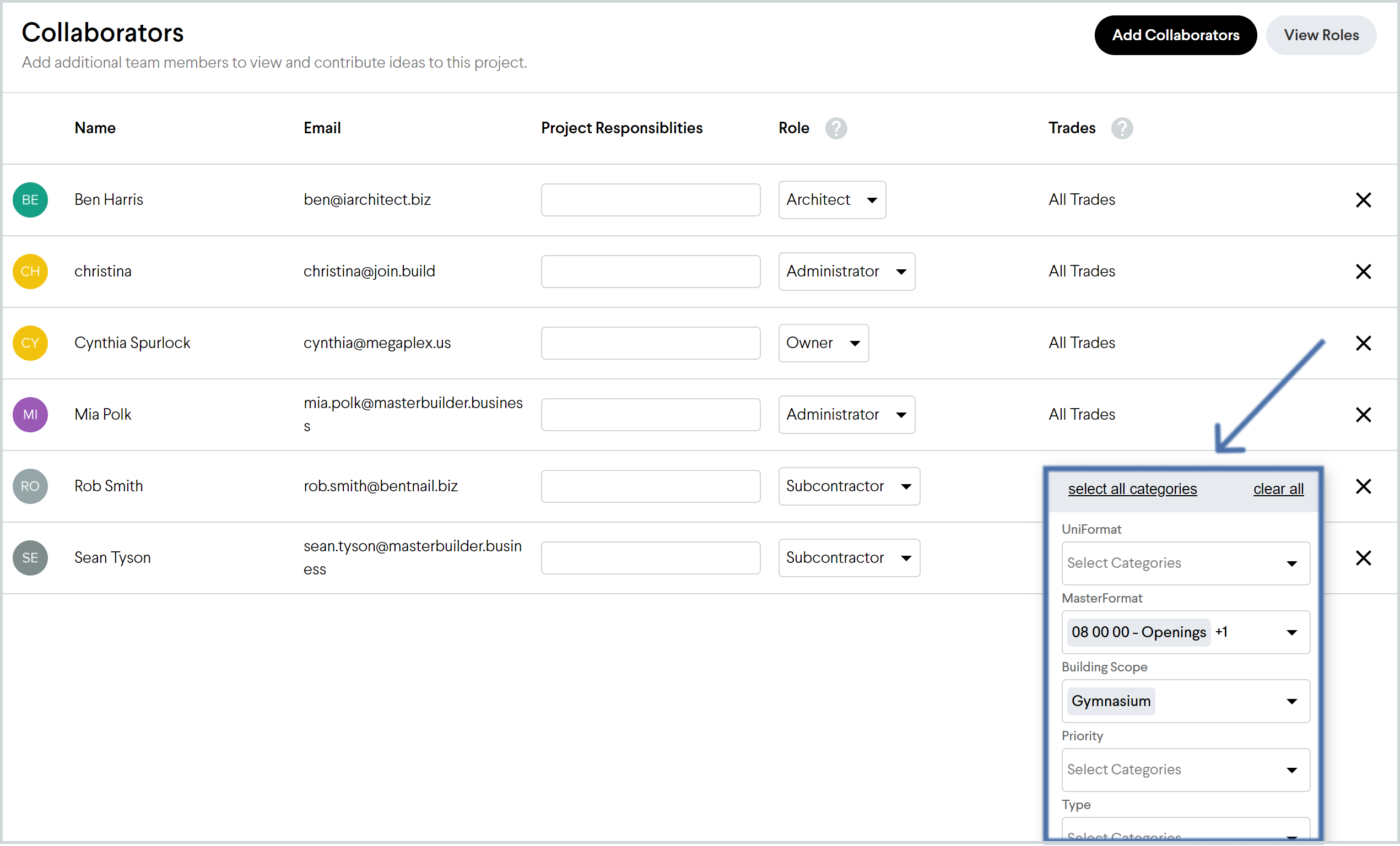
Task: Click the select all categories link
Action: click(x=1132, y=489)
